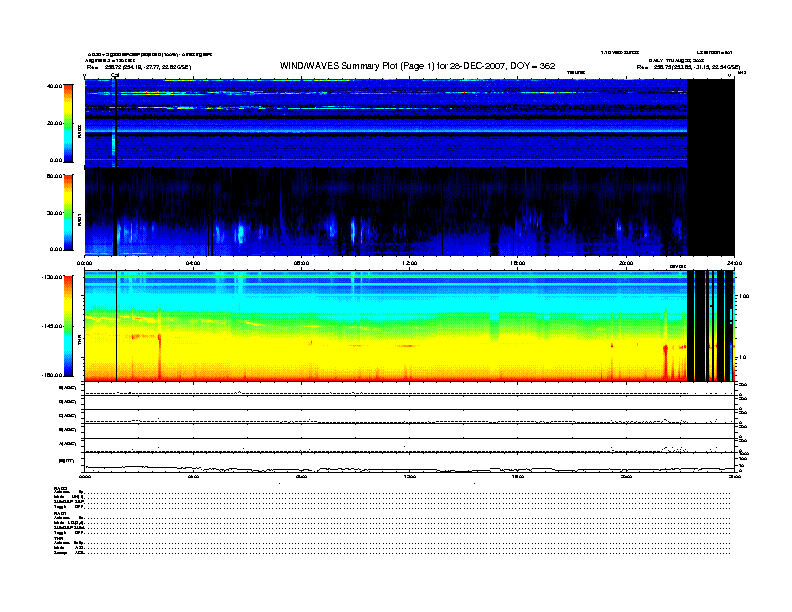Click the 10 label on TNR right axis

click(x=742, y=357)
